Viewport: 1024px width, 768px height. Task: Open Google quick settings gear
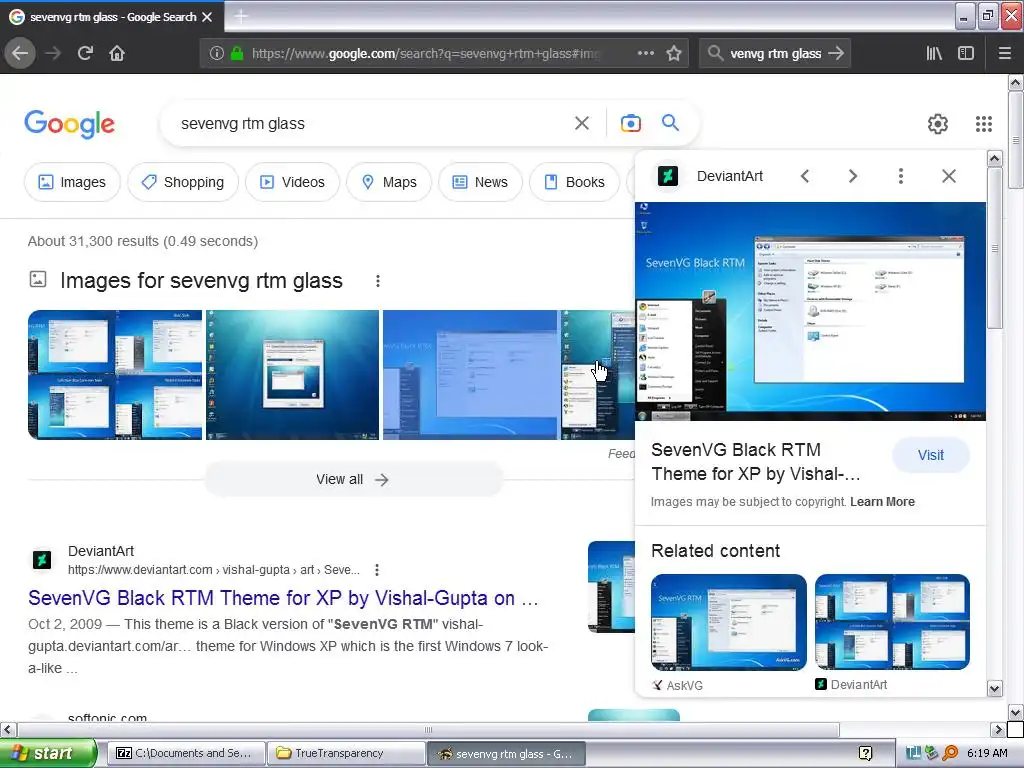[938, 124]
